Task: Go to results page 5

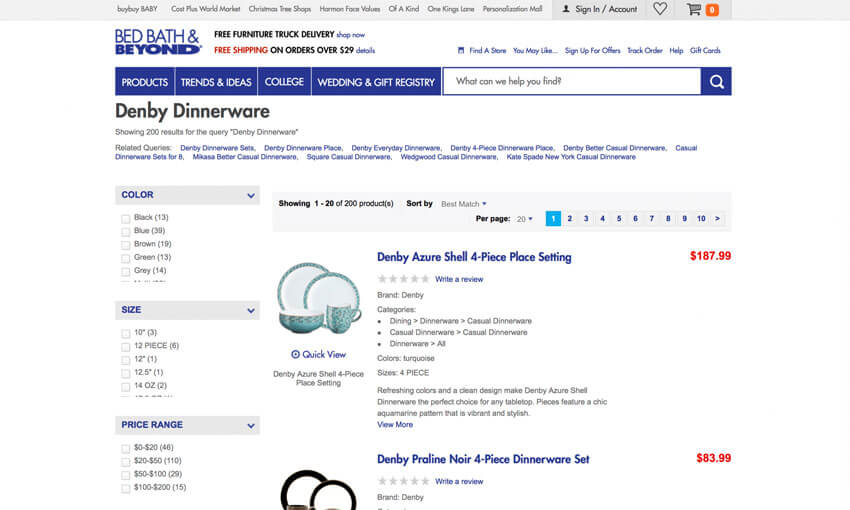Action: click(619, 218)
